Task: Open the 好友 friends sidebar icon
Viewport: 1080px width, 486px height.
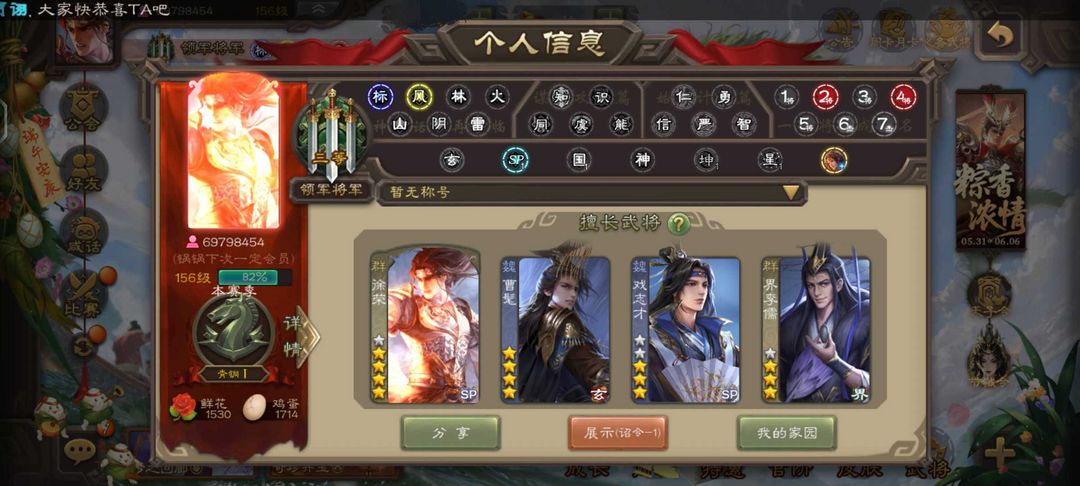Action: 83,170
